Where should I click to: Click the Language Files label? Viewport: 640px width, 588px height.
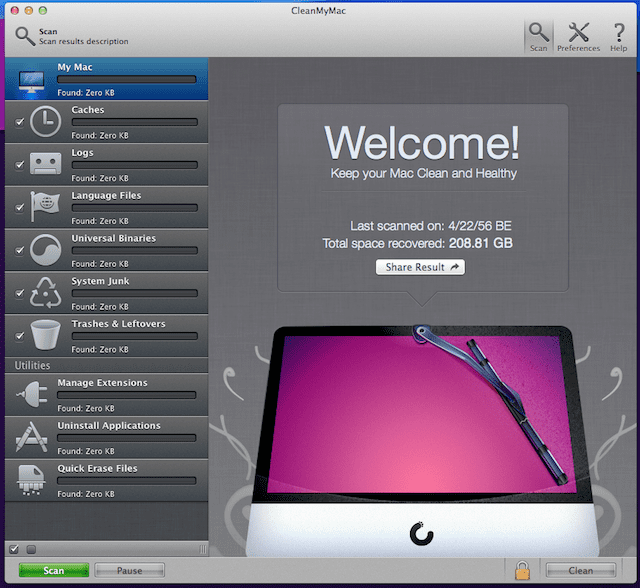click(106, 195)
